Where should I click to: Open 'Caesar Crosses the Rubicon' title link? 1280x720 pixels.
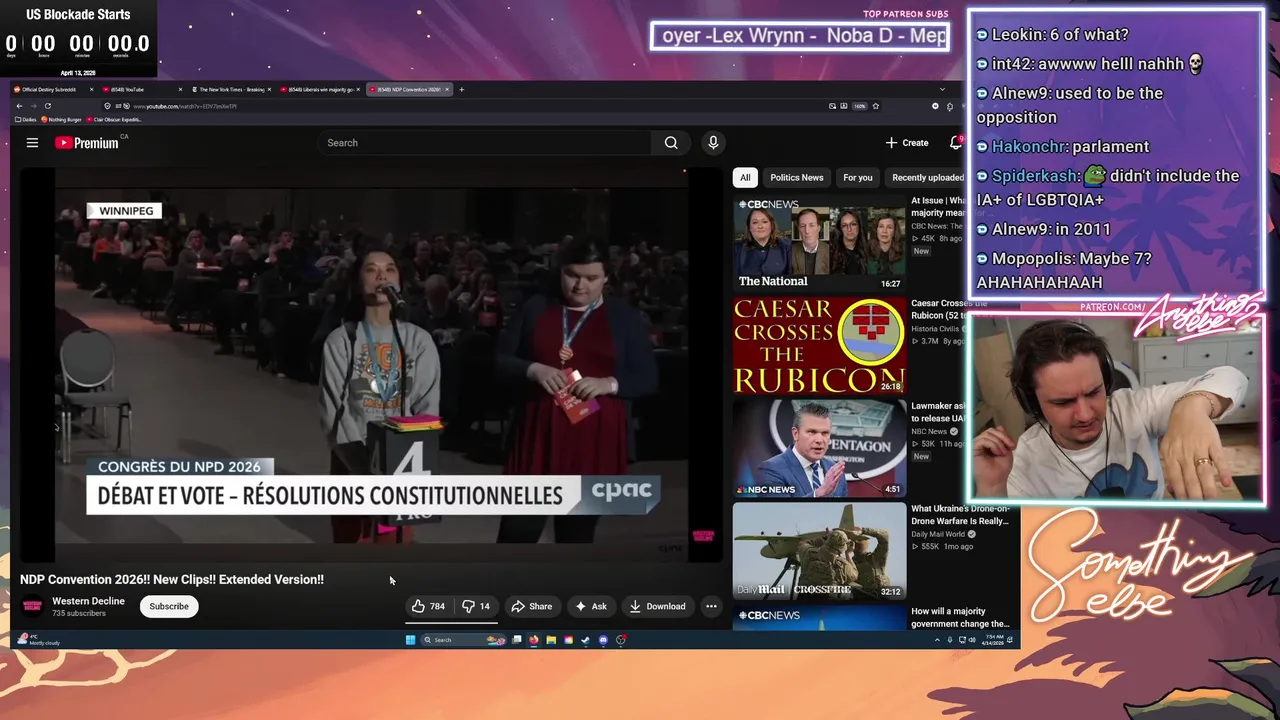948,309
